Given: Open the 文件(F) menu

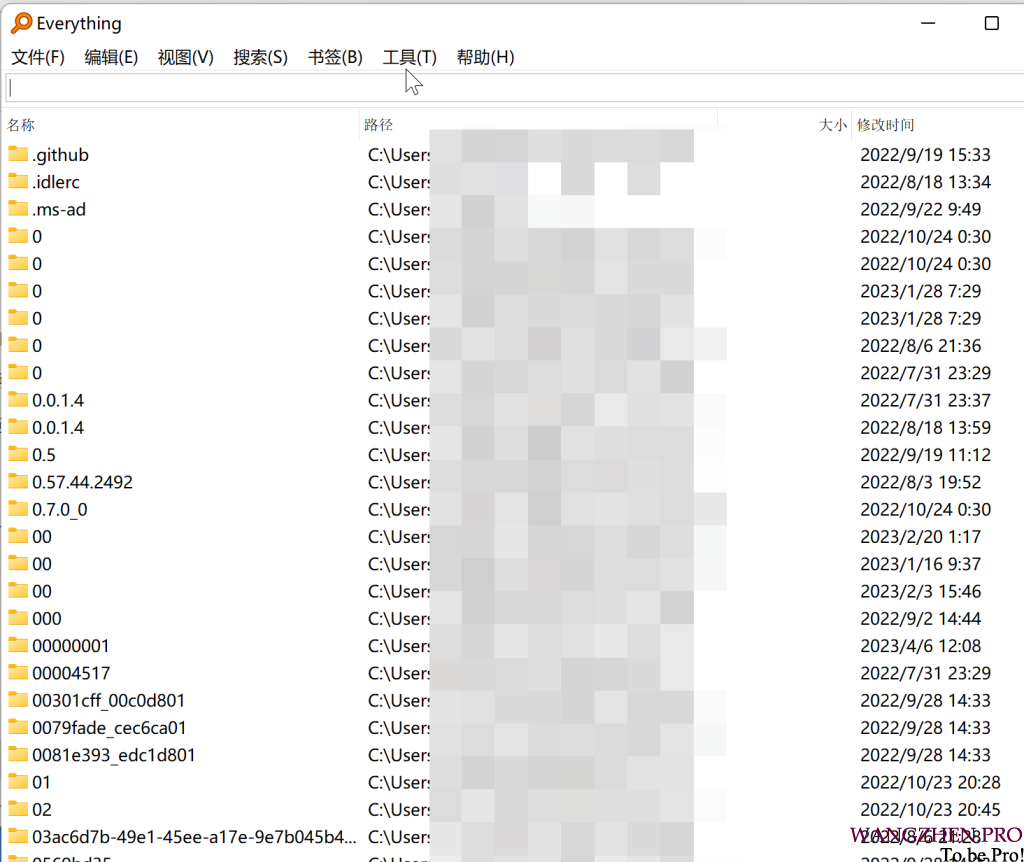Looking at the screenshot, I should pos(38,57).
